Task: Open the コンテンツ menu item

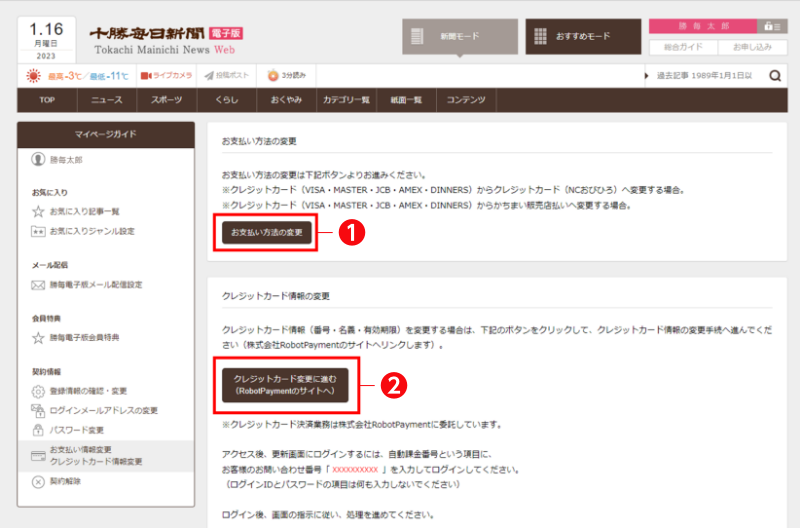Action: (466, 100)
